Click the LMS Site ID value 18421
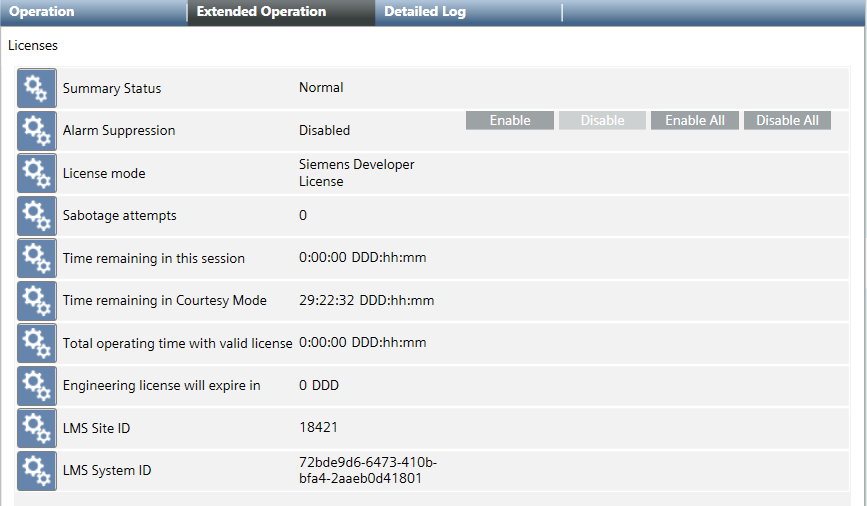Viewport: 867px width, 506px height. (318, 427)
